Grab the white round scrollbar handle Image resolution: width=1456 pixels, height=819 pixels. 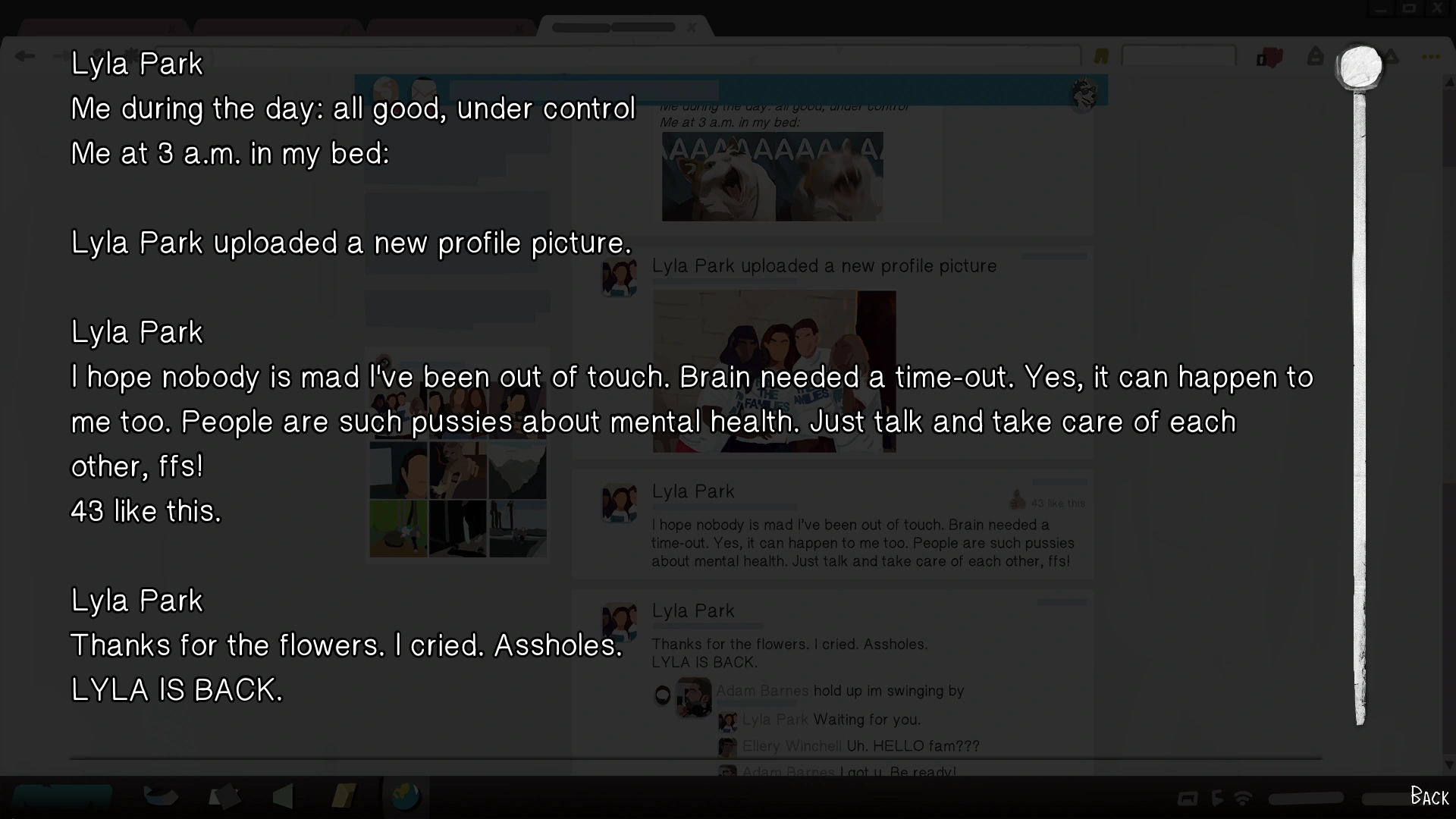(1360, 67)
